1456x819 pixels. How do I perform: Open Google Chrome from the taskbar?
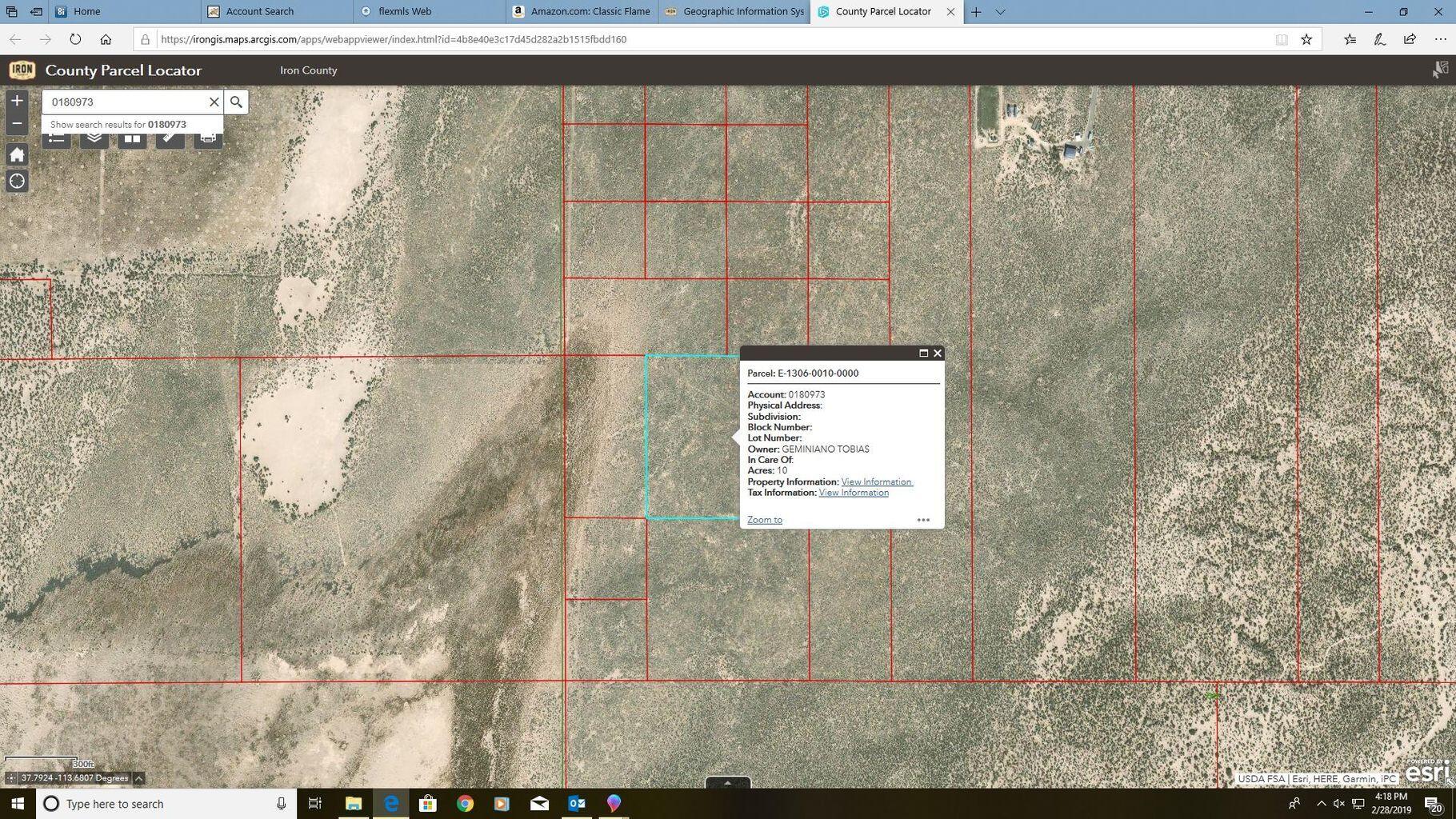[465, 804]
